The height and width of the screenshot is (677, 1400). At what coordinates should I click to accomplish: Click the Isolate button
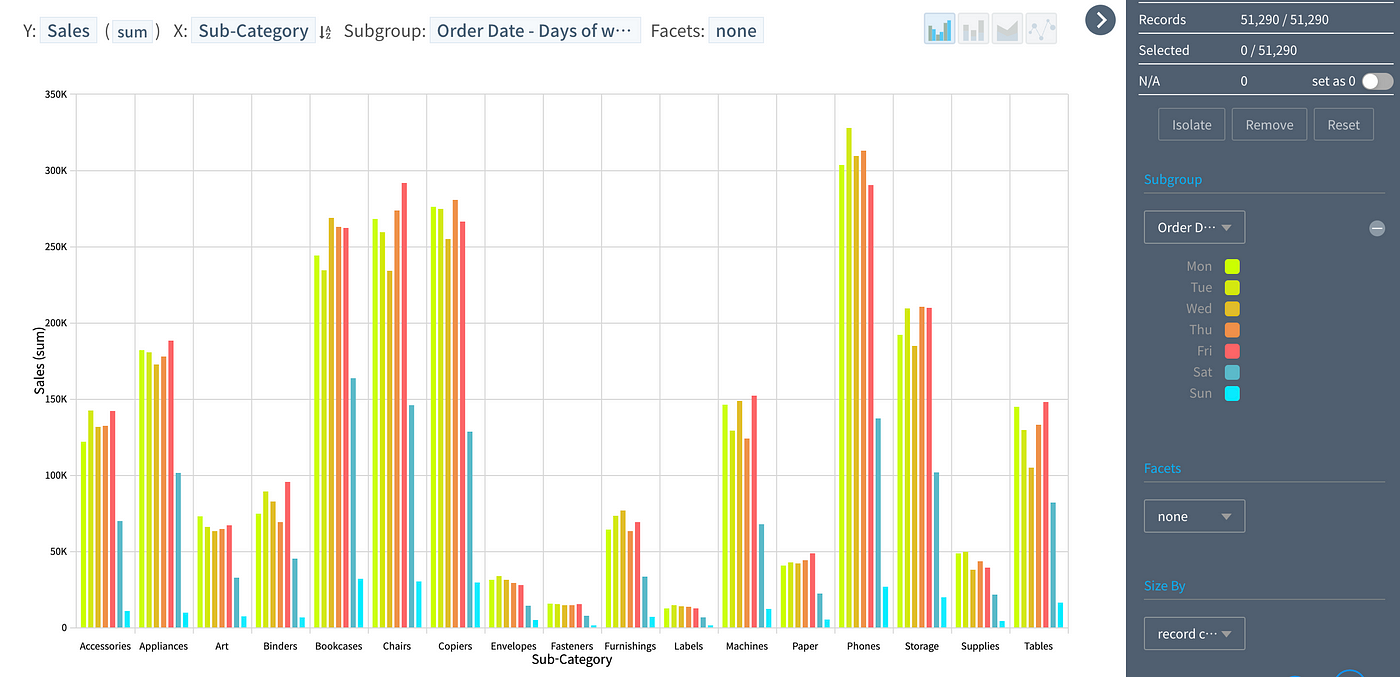(1191, 125)
